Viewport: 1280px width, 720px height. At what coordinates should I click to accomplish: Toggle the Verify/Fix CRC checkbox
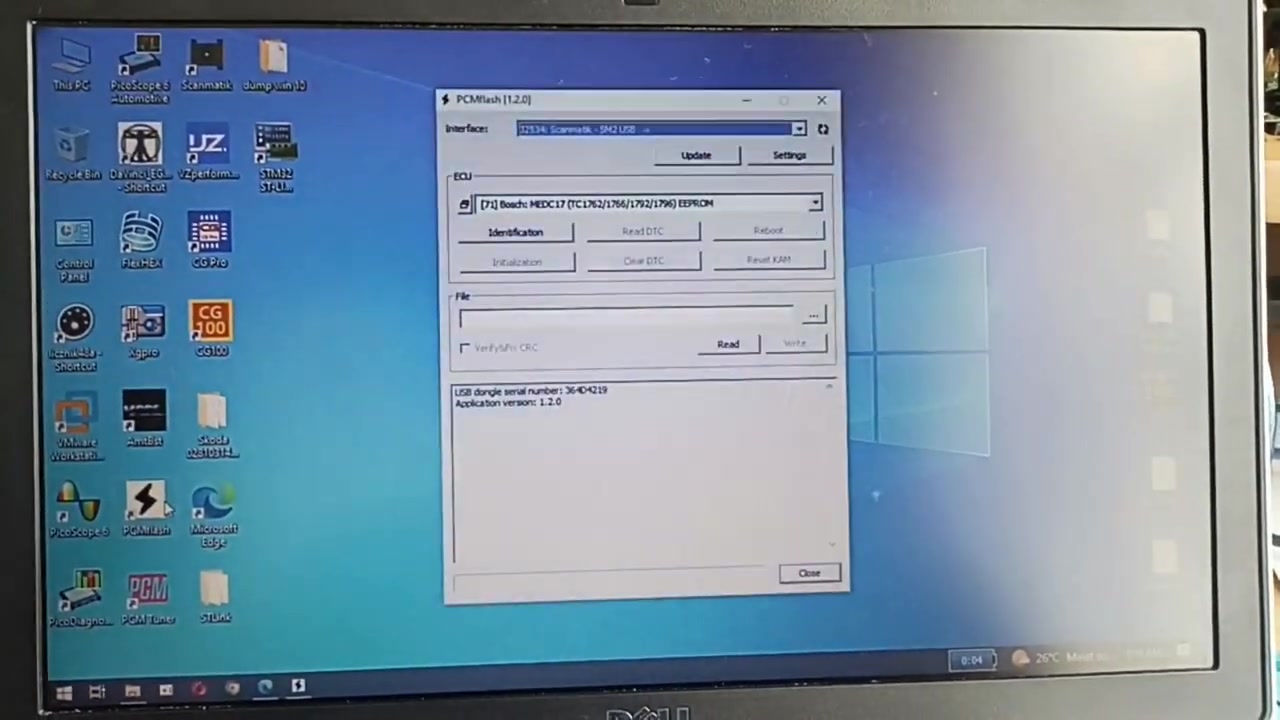[465, 348]
